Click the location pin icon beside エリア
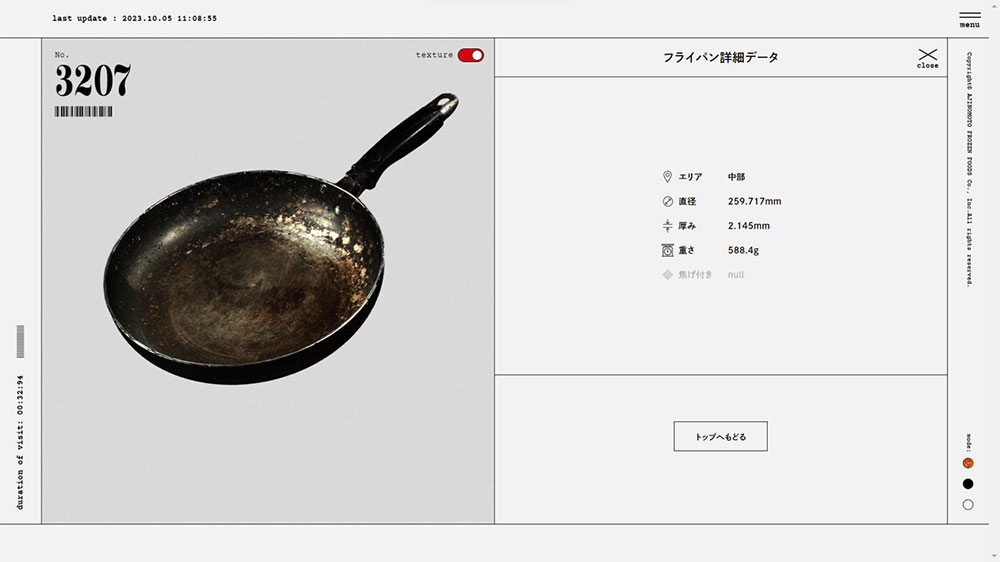 tap(667, 177)
